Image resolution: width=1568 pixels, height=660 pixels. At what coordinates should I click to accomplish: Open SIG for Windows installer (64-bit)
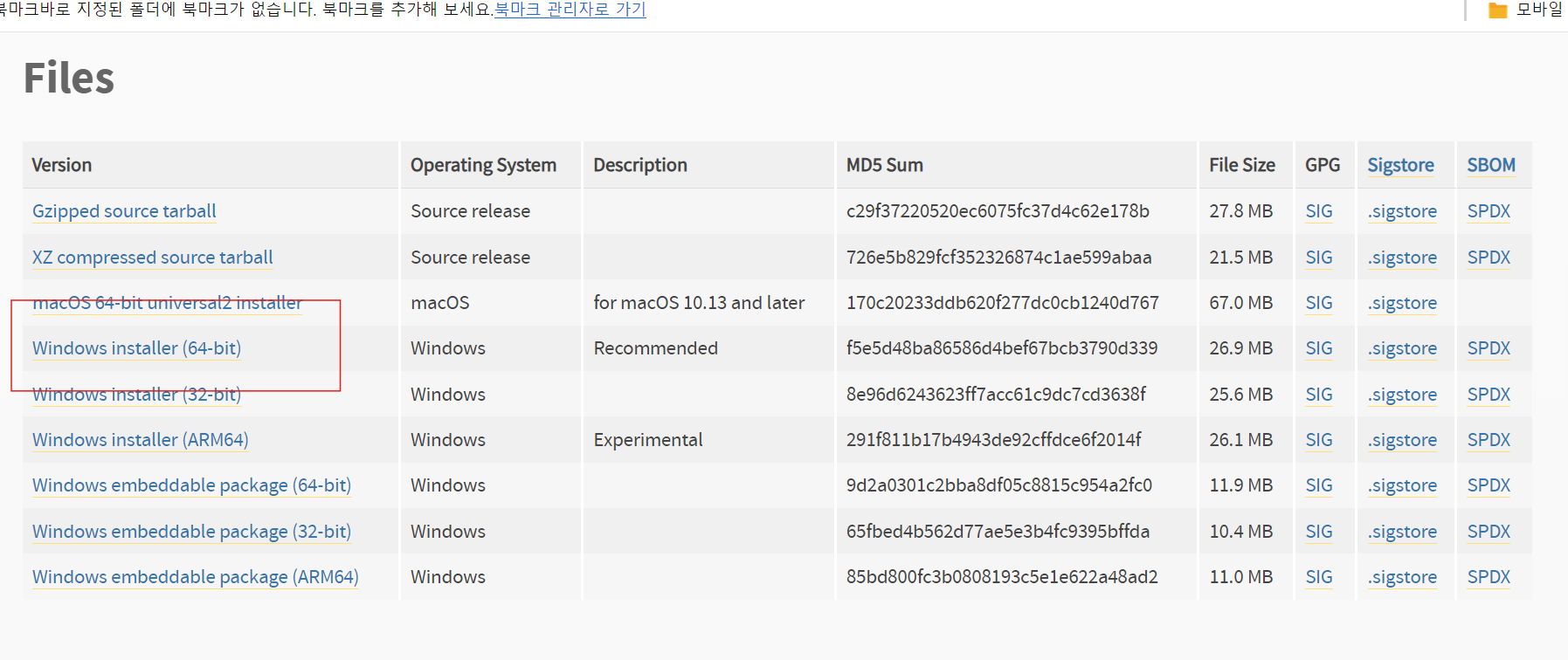1319,348
